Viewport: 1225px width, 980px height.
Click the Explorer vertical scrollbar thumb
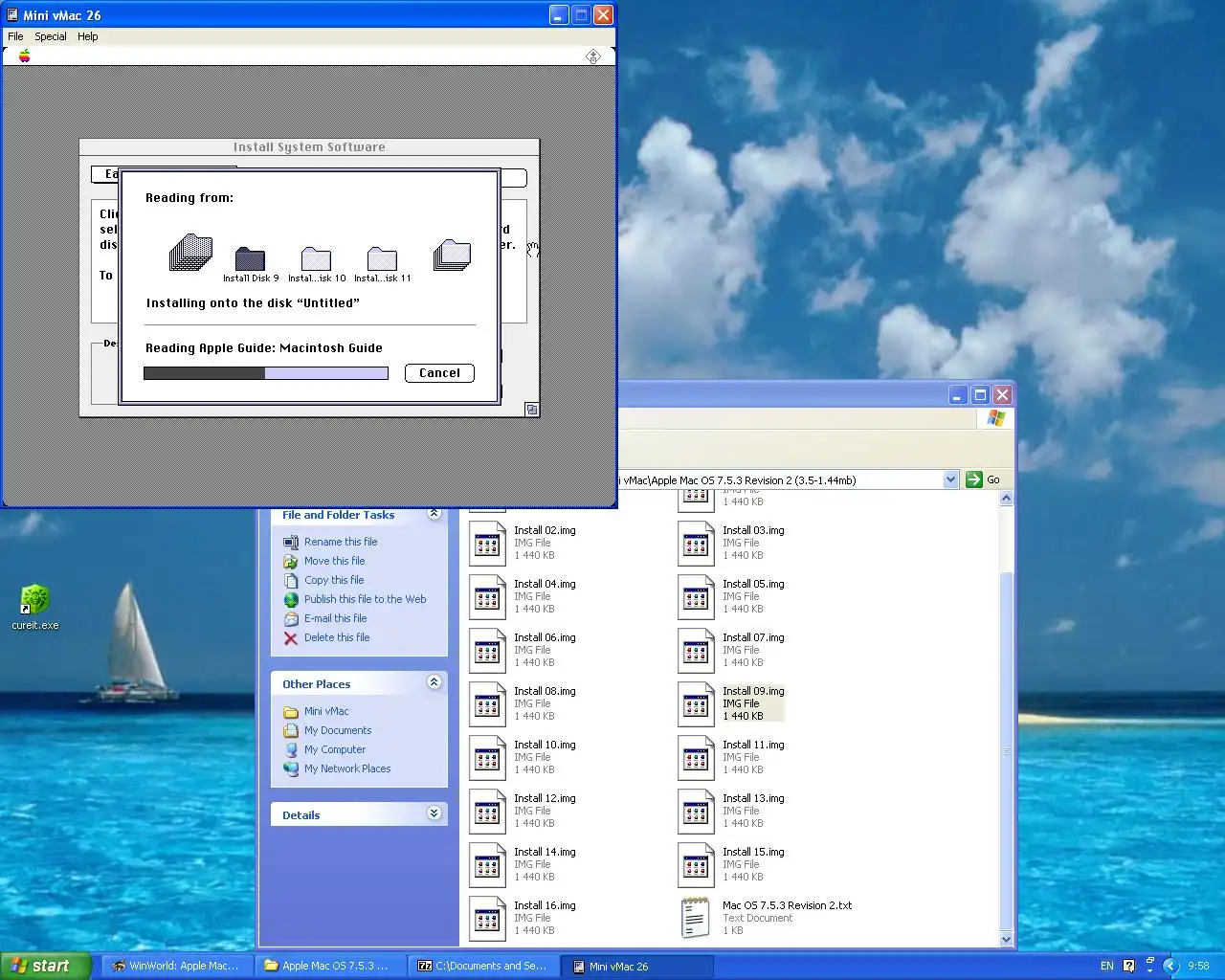coord(1006,751)
